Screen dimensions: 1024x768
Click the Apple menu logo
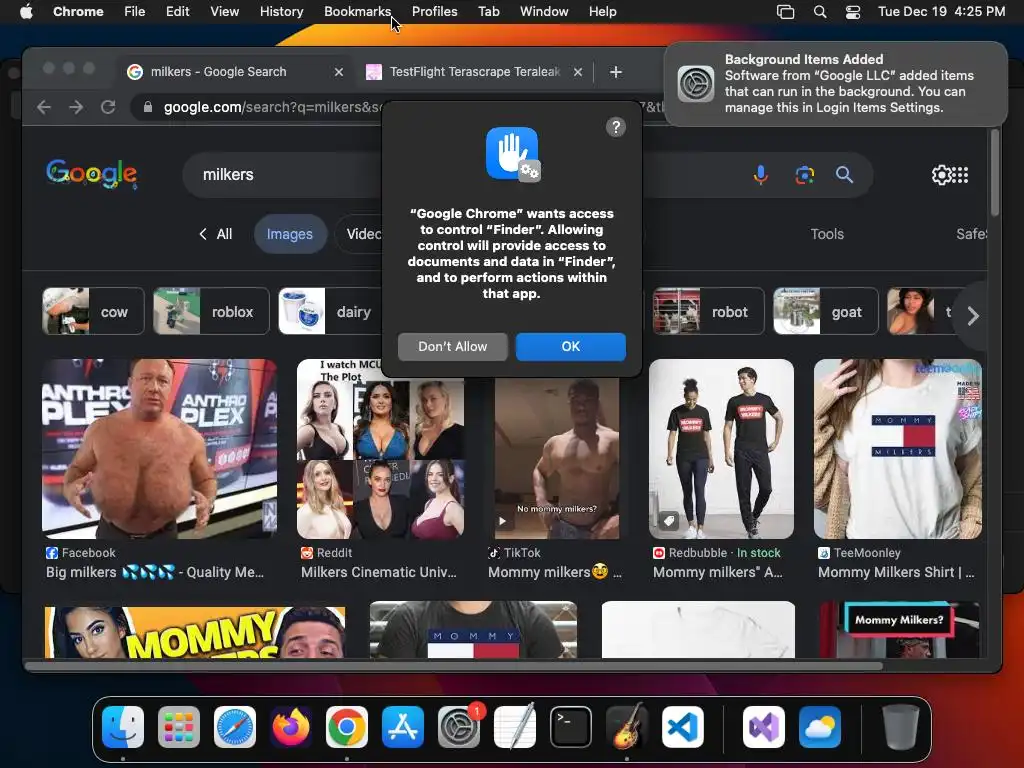coord(26,12)
